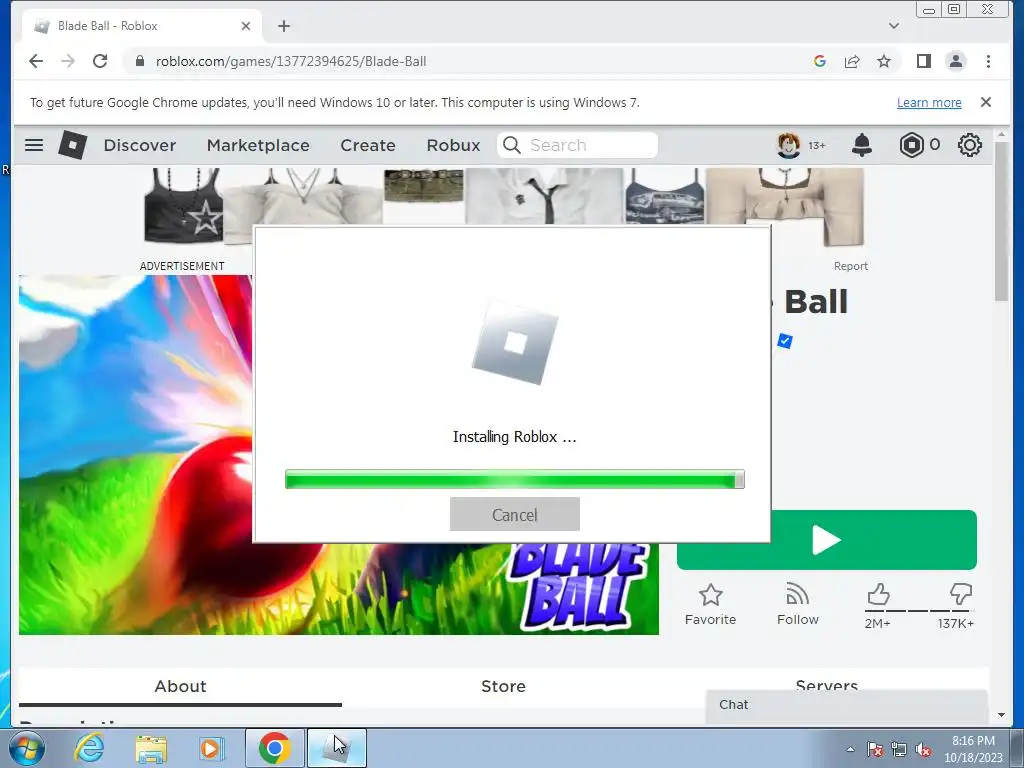Viewport: 1024px width, 768px height.
Task: View site information via lock icon
Action: pos(139,61)
